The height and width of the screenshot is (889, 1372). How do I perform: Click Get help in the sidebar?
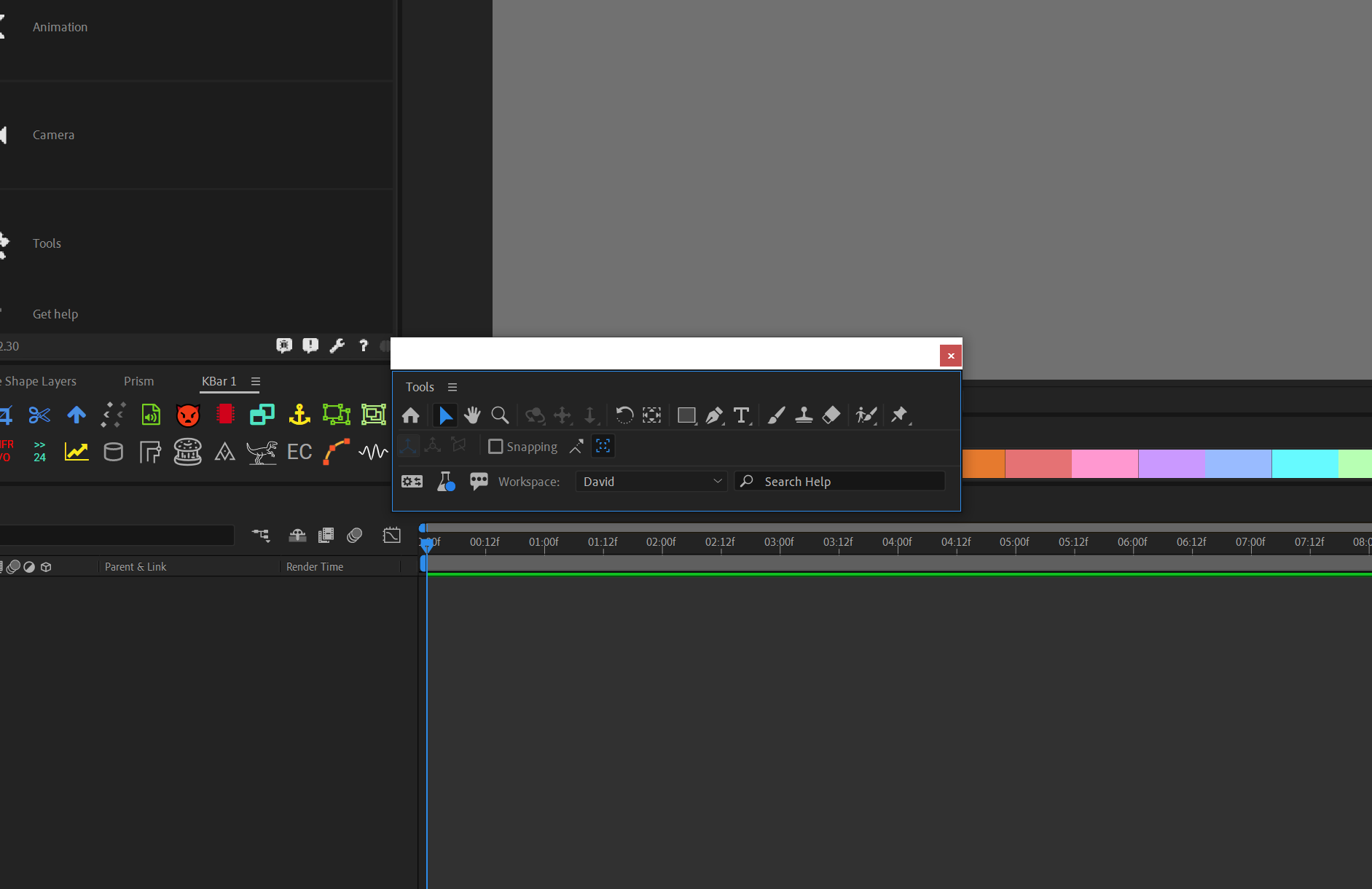(x=55, y=313)
